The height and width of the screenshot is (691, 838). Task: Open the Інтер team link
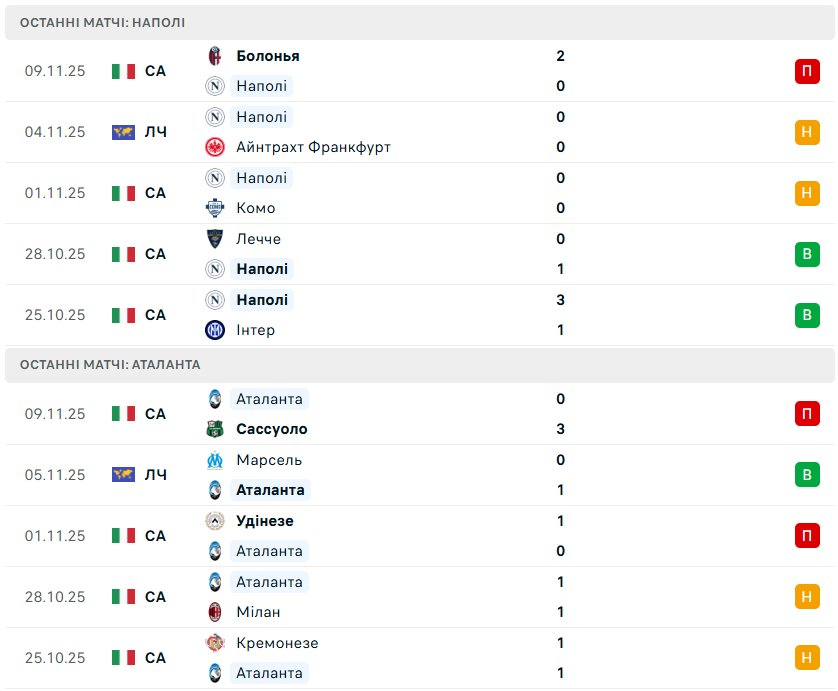(x=256, y=330)
